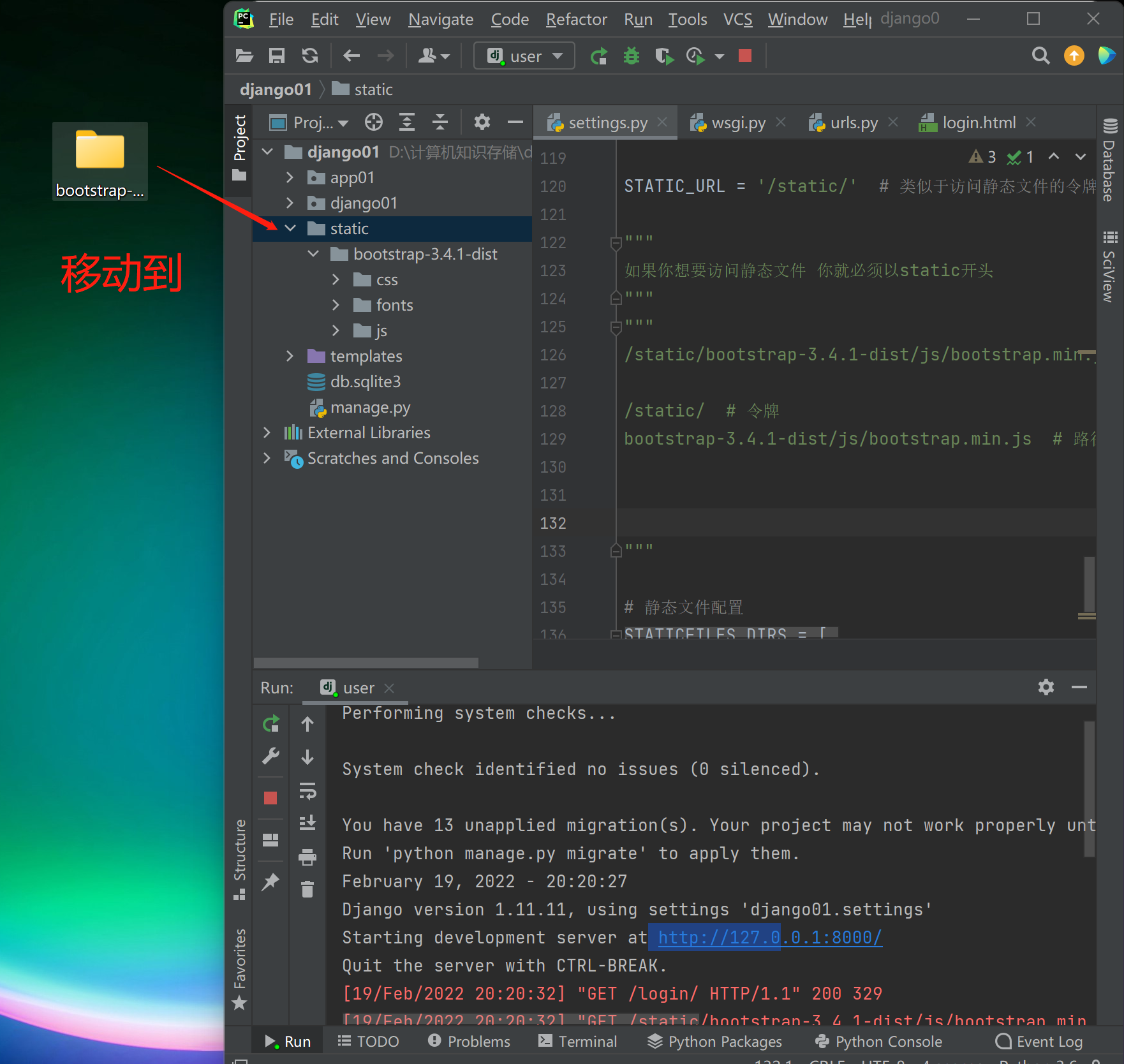Image resolution: width=1124 pixels, height=1064 pixels.
Task: Open the 'user' run configuration dropdown
Action: 524,56
